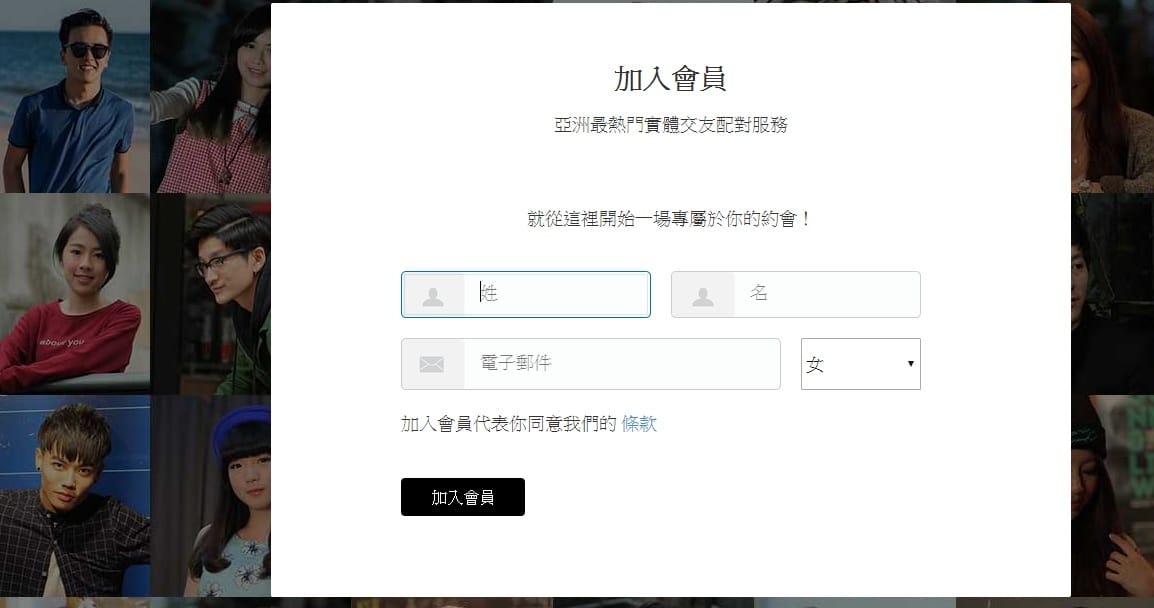
Task: Click the person icon in the 名 field
Action: 703,295
